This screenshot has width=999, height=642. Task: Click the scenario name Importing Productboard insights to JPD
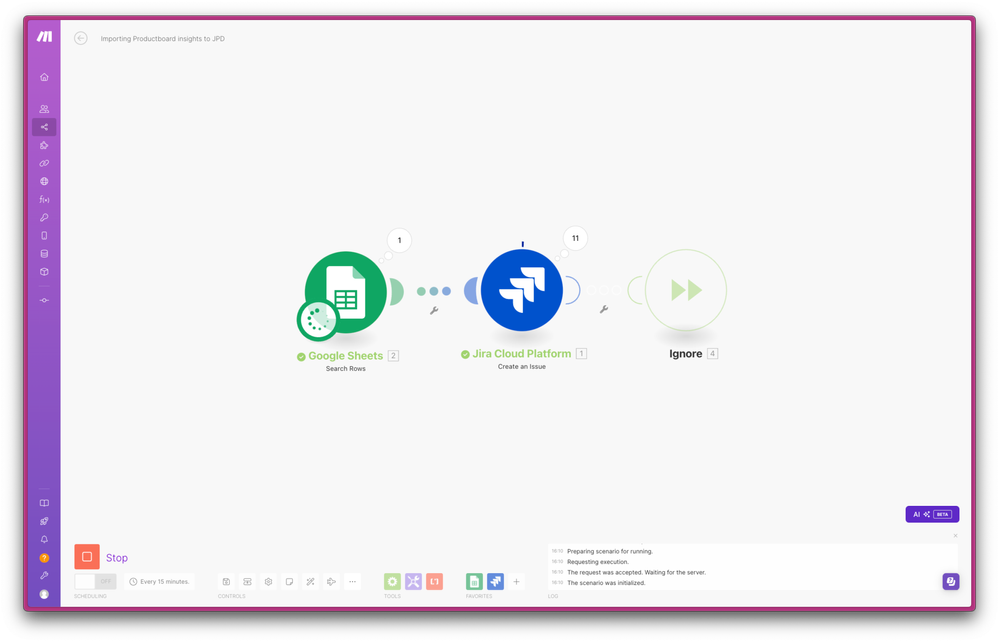click(x=162, y=39)
